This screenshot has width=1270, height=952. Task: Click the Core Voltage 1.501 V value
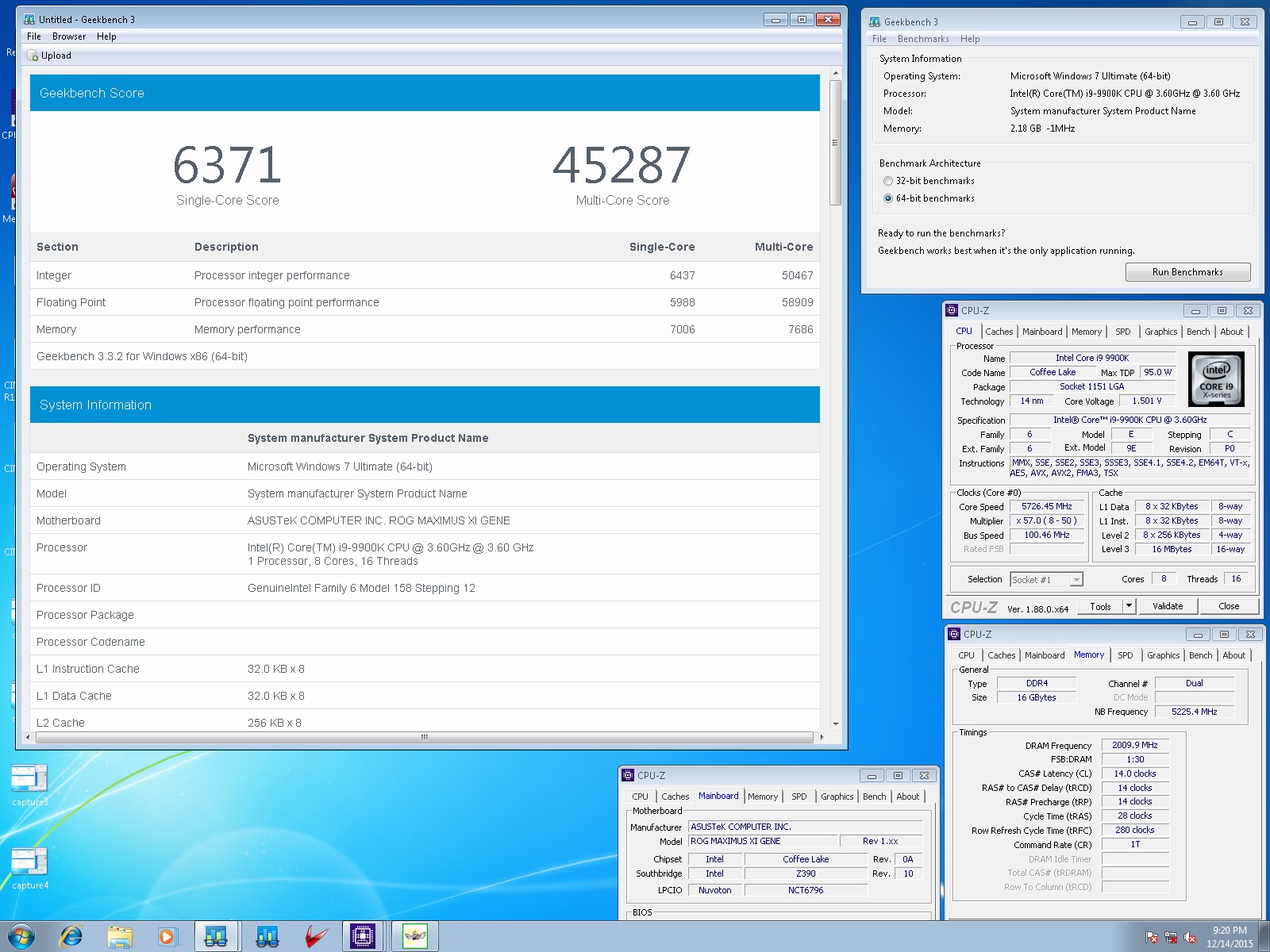1146,401
